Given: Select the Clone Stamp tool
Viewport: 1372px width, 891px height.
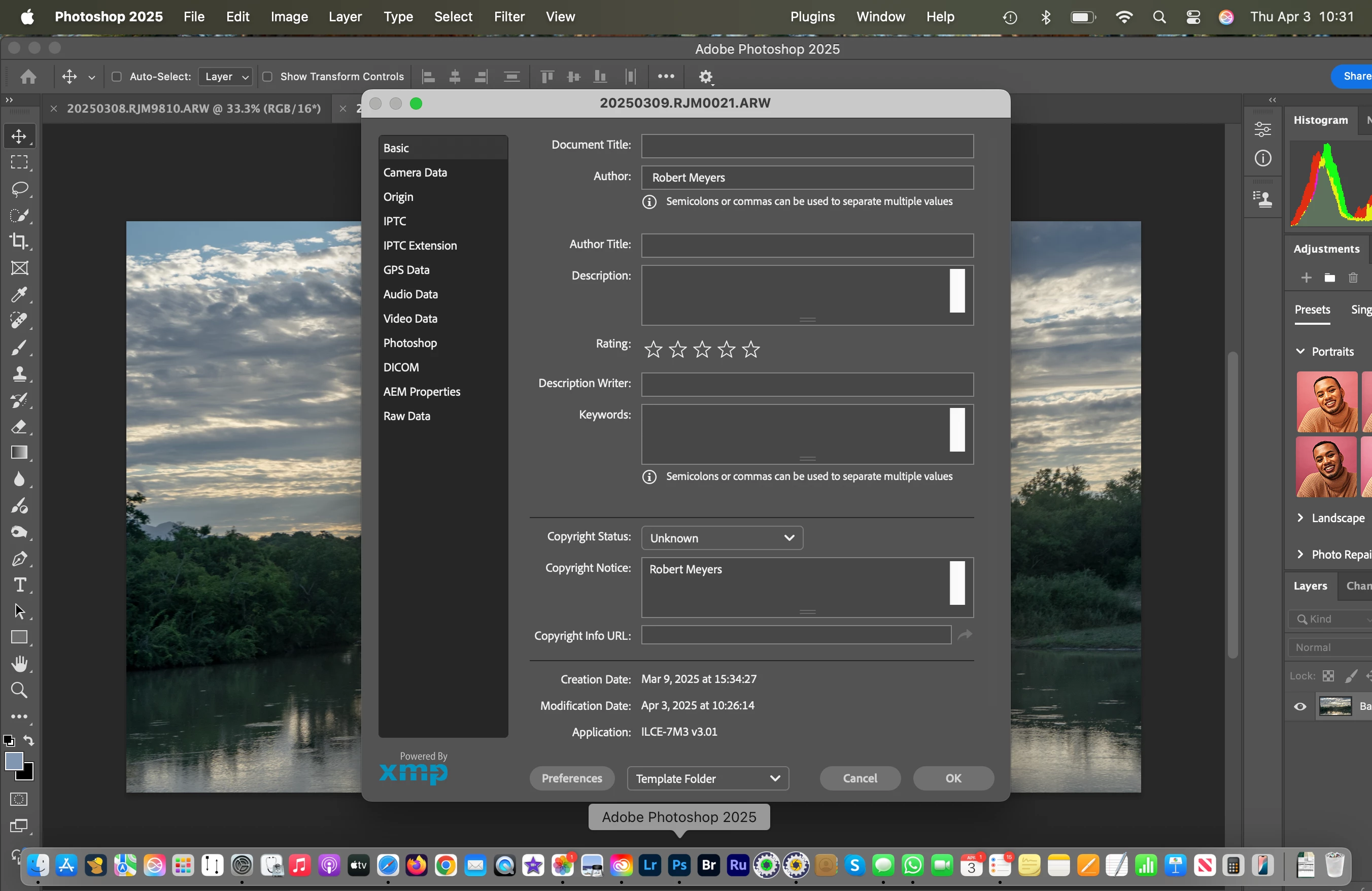Looking at the screenshot, I should pos(19,374).
